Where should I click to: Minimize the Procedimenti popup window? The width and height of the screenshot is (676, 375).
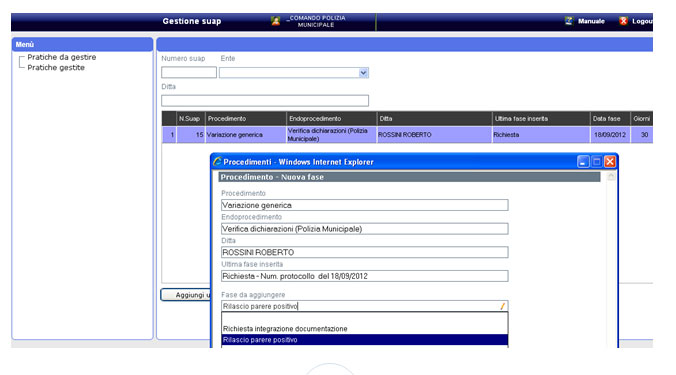(583, 162)
